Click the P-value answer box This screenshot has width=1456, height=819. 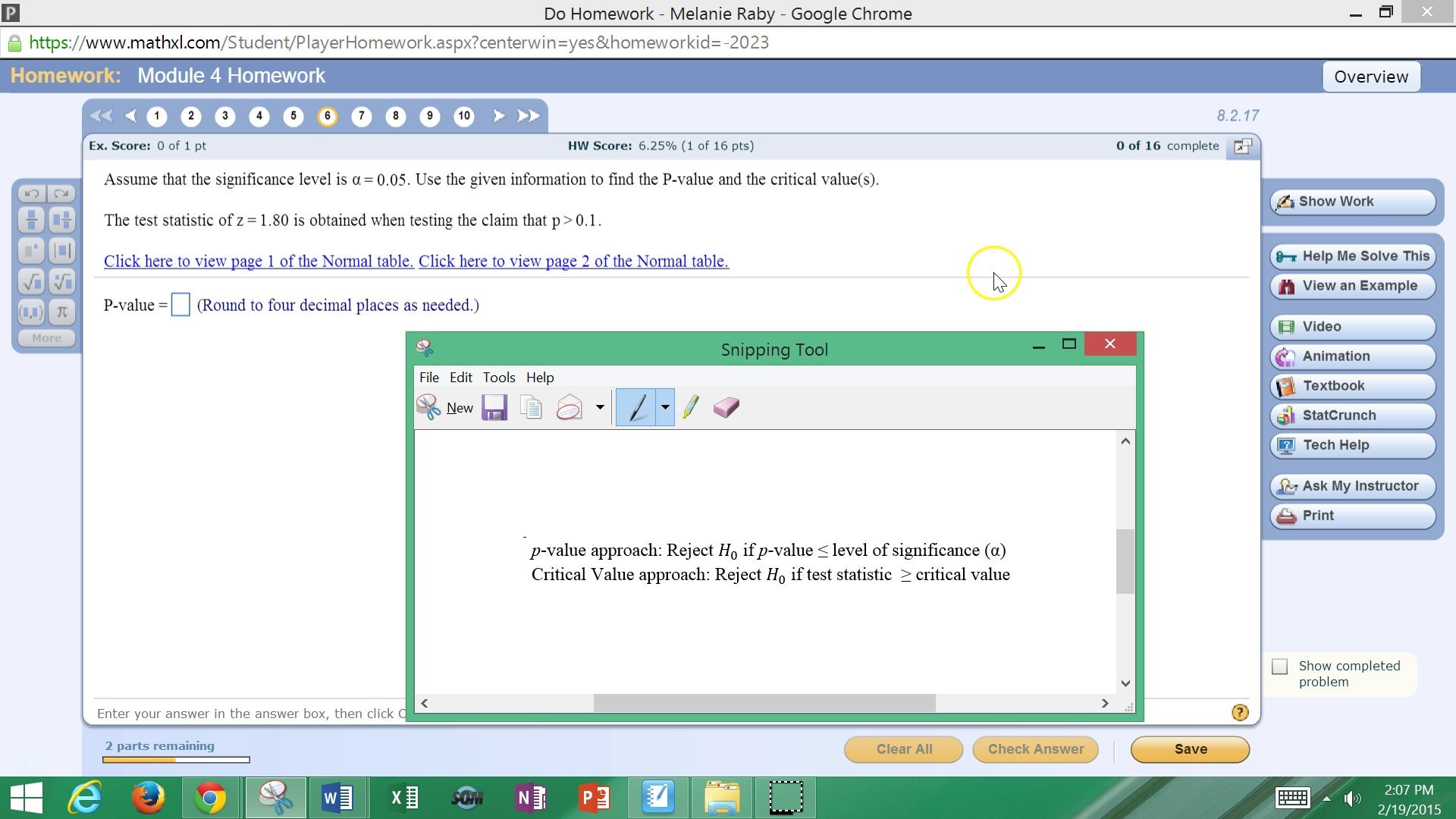coord(180,304)
